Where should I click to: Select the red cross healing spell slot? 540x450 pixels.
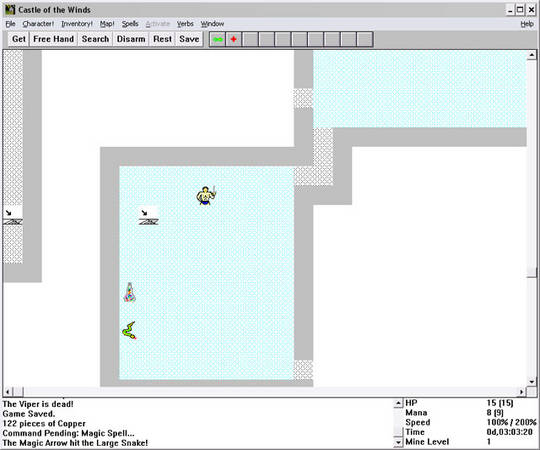point(234,39)
